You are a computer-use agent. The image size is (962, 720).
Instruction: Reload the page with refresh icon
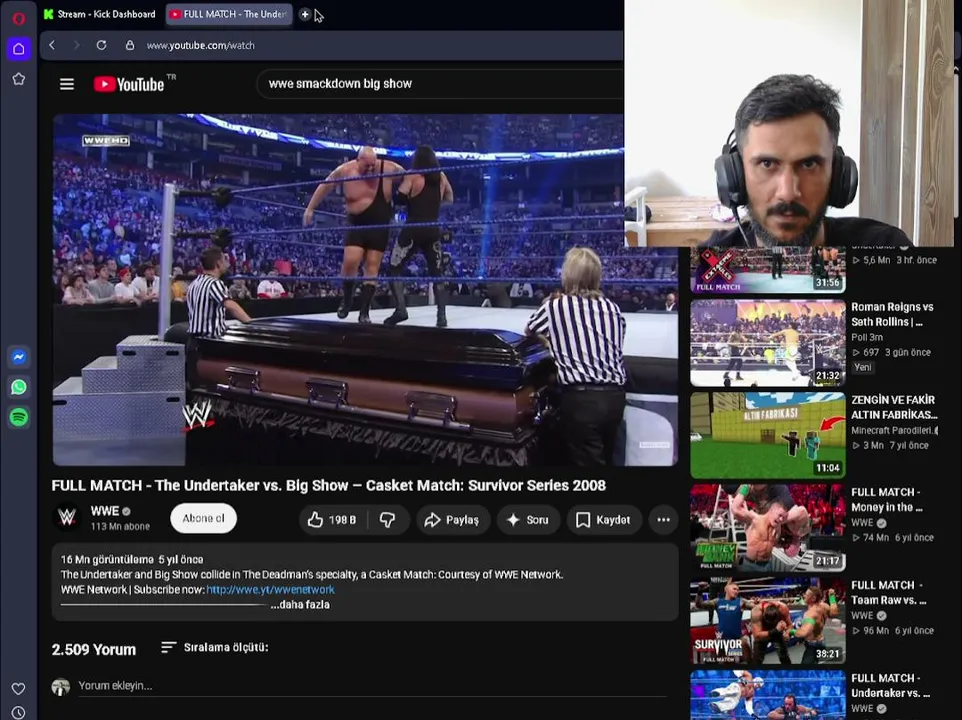coord(101,45)
